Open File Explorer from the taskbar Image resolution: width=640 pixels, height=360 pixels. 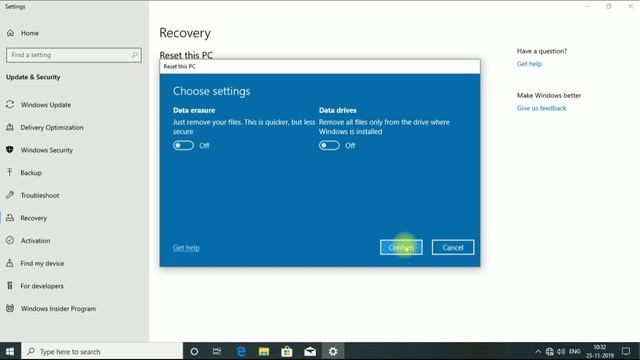[264, 351]
